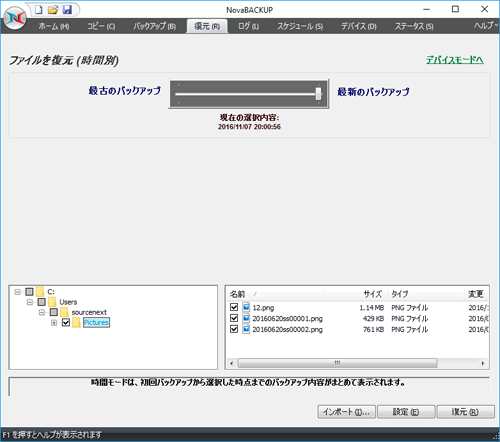The width and height of the screenshot is (500, 442).
Task: Select the 復元 (R) tab
Action: [207, 26]
